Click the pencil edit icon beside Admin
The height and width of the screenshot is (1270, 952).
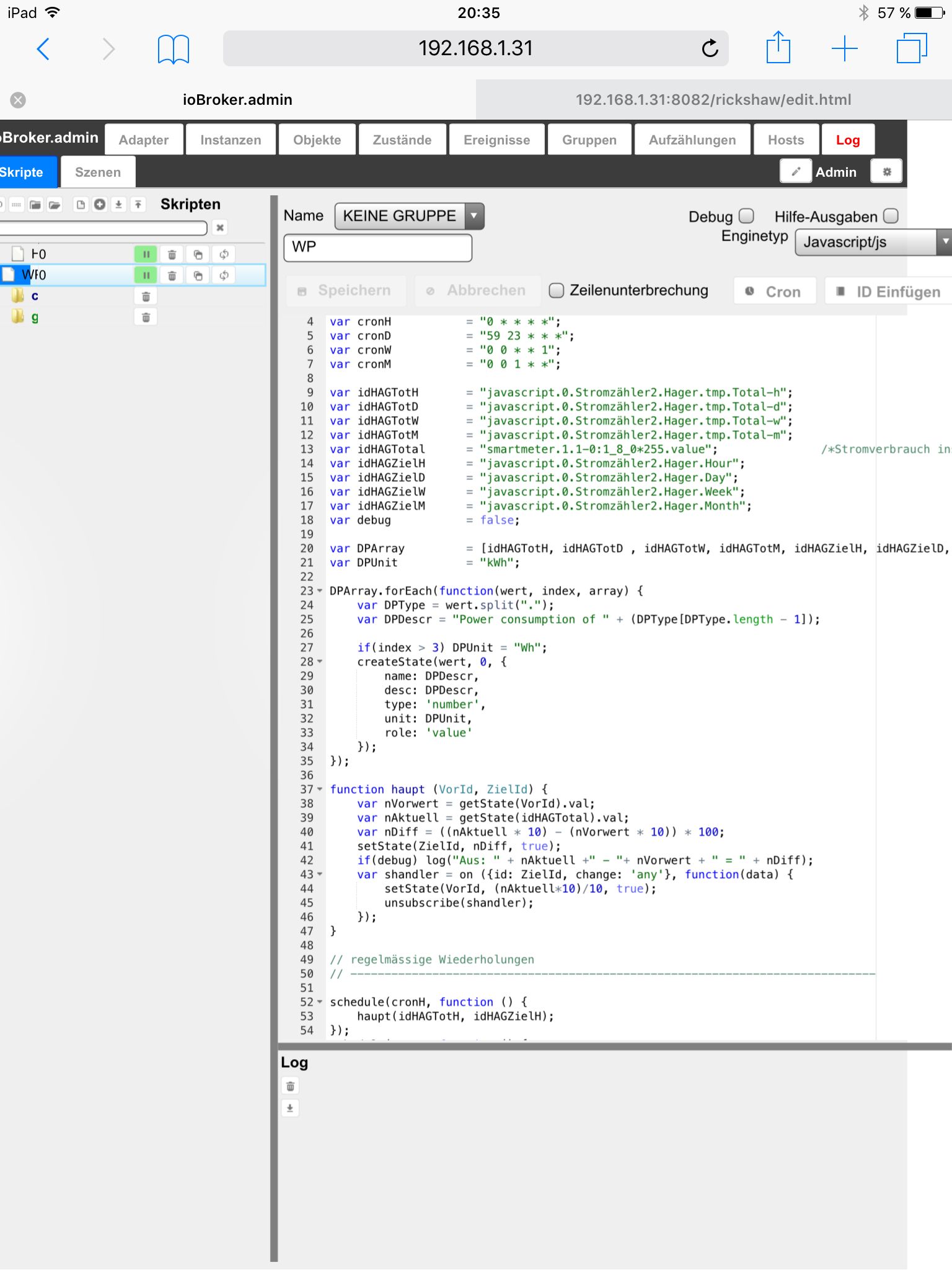[796, 172]
